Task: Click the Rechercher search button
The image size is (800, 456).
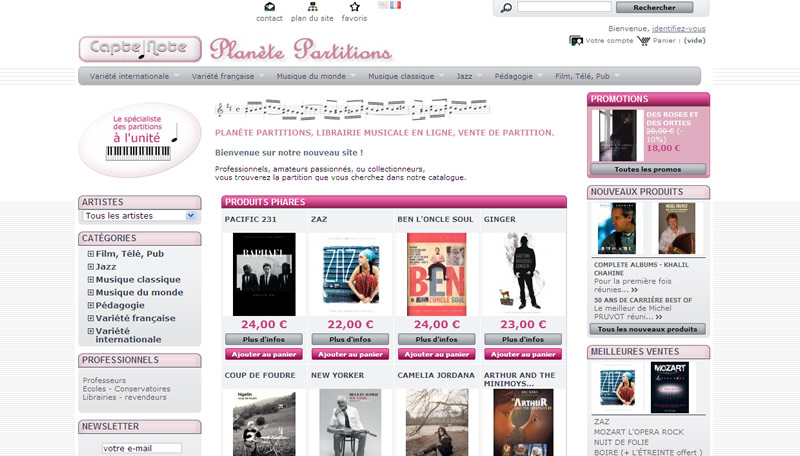Action: (654, 7)
